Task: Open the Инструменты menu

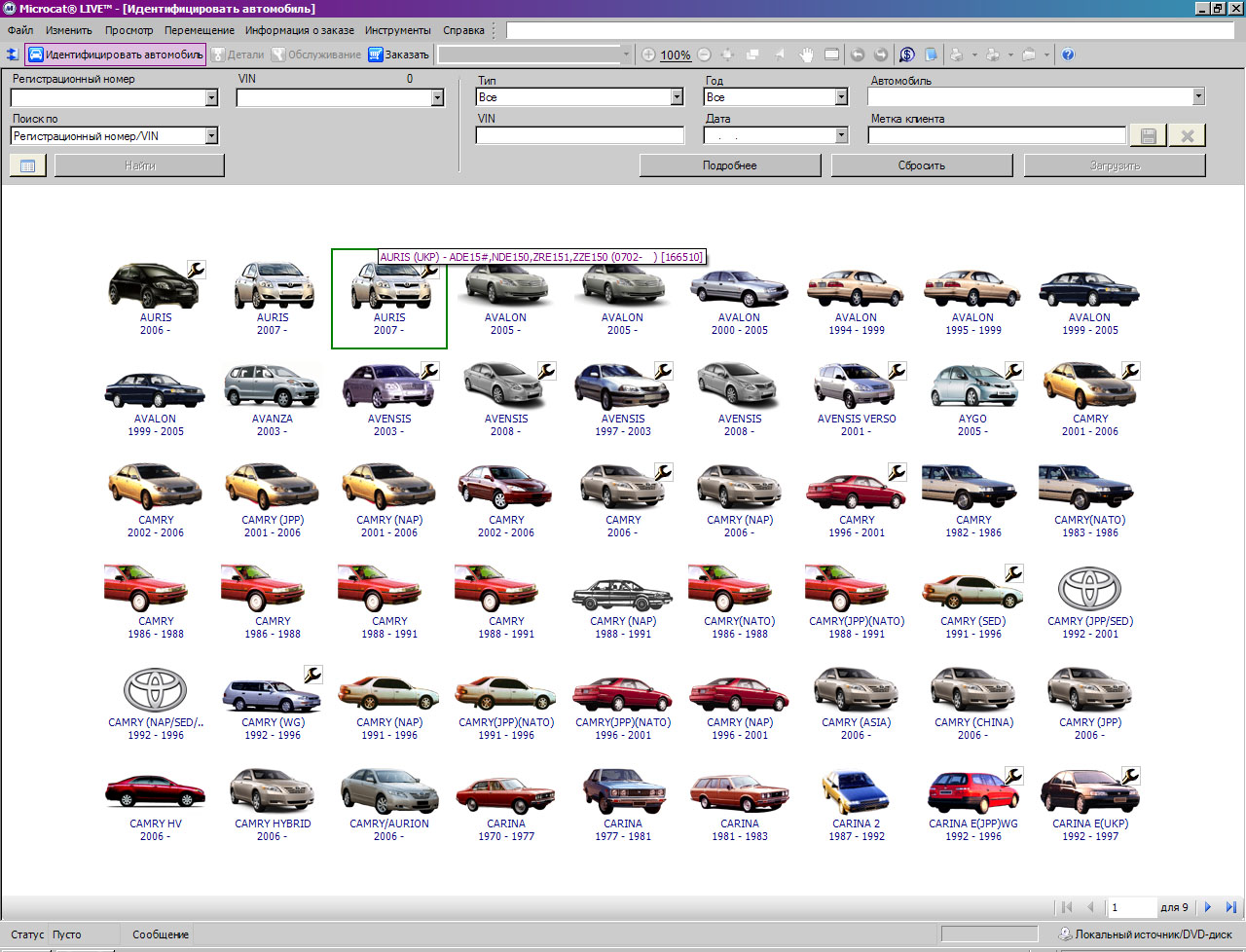Action: [397, 30]
